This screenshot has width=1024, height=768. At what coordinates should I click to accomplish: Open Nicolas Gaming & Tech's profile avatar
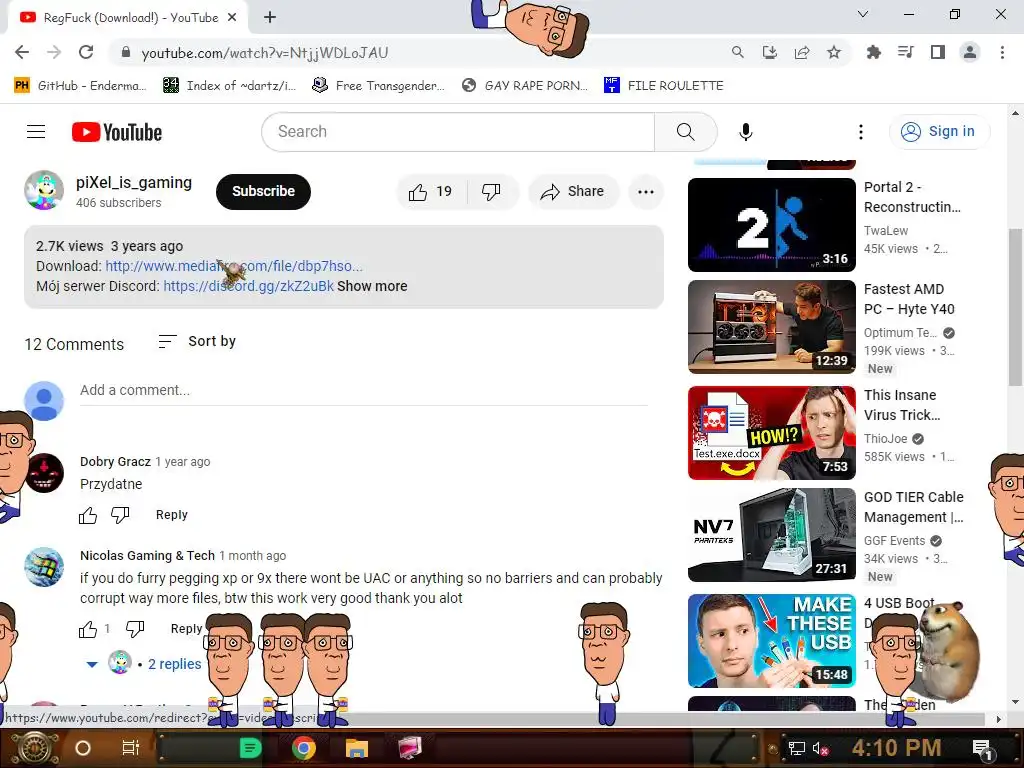44,567
